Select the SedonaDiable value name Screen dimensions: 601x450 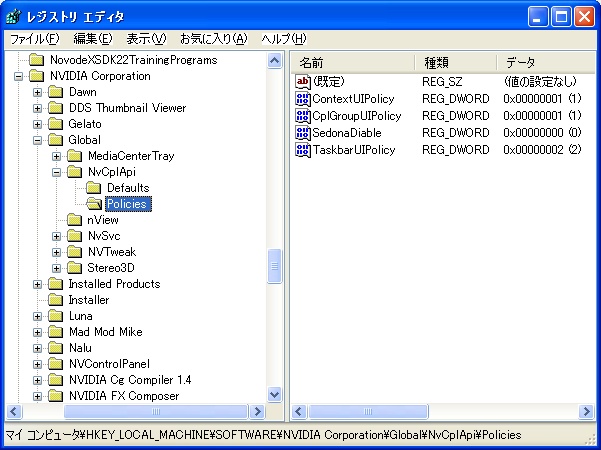click(x=347, y=133)
